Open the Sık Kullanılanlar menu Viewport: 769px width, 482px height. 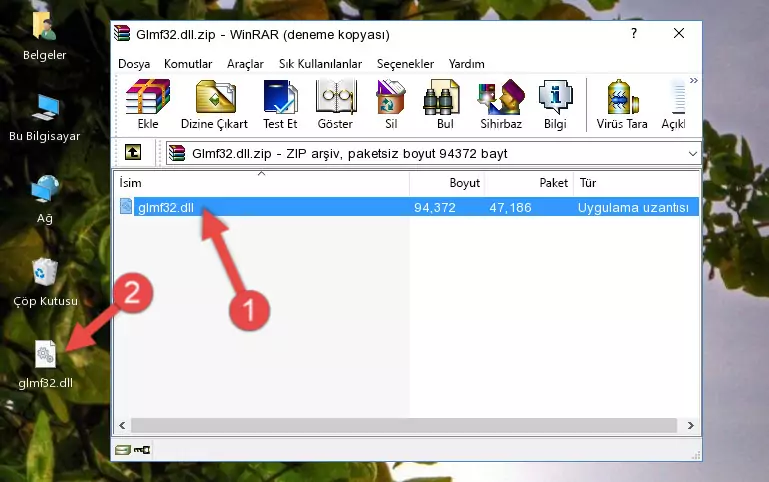click(320, 64)
